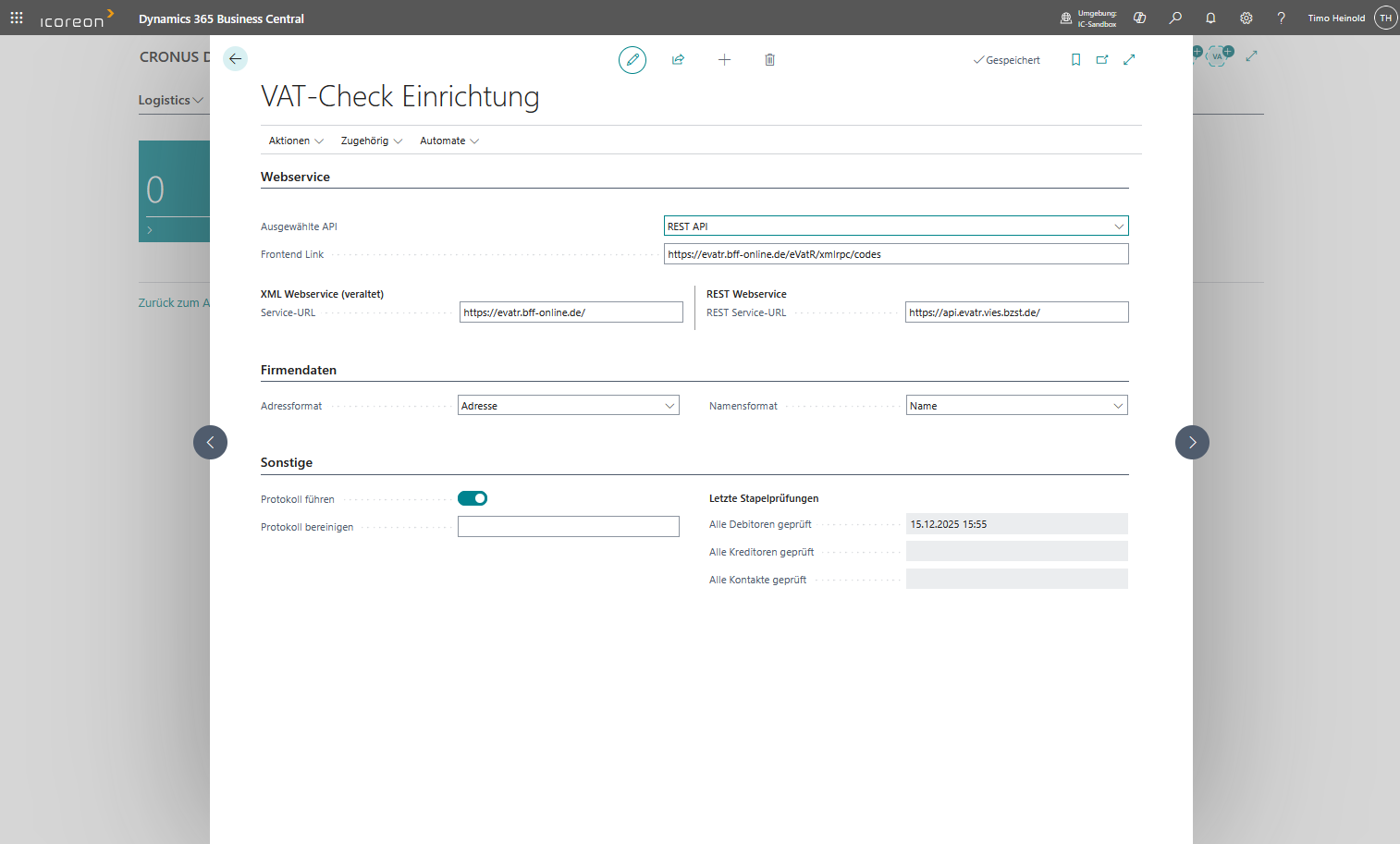Click the Protokoll bereinigen input field
Viewport: 1400px width, 844px height.
[x=568, y=527]
